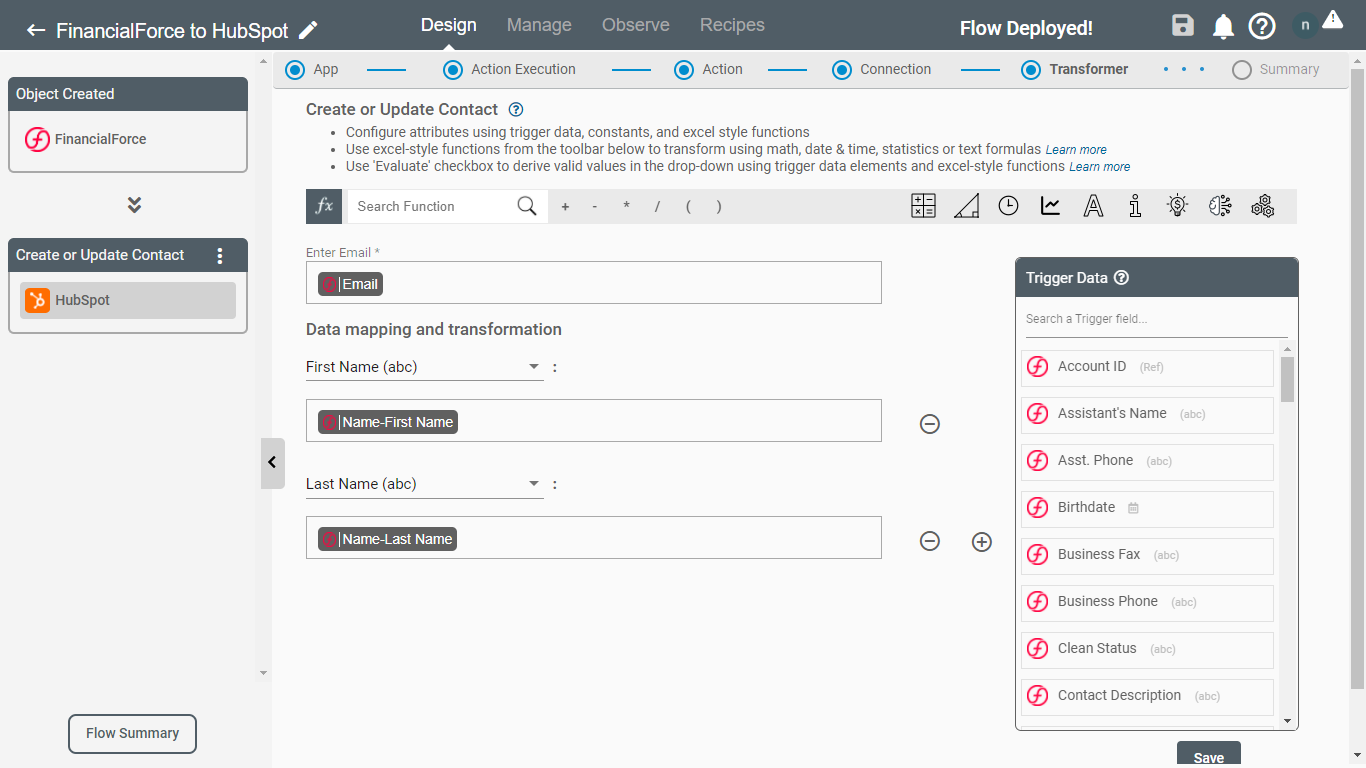Open the text functions letter A icon
The height and width of the screenshot is (768, 1366).
pyautogui.click(x=1093, y=206)
